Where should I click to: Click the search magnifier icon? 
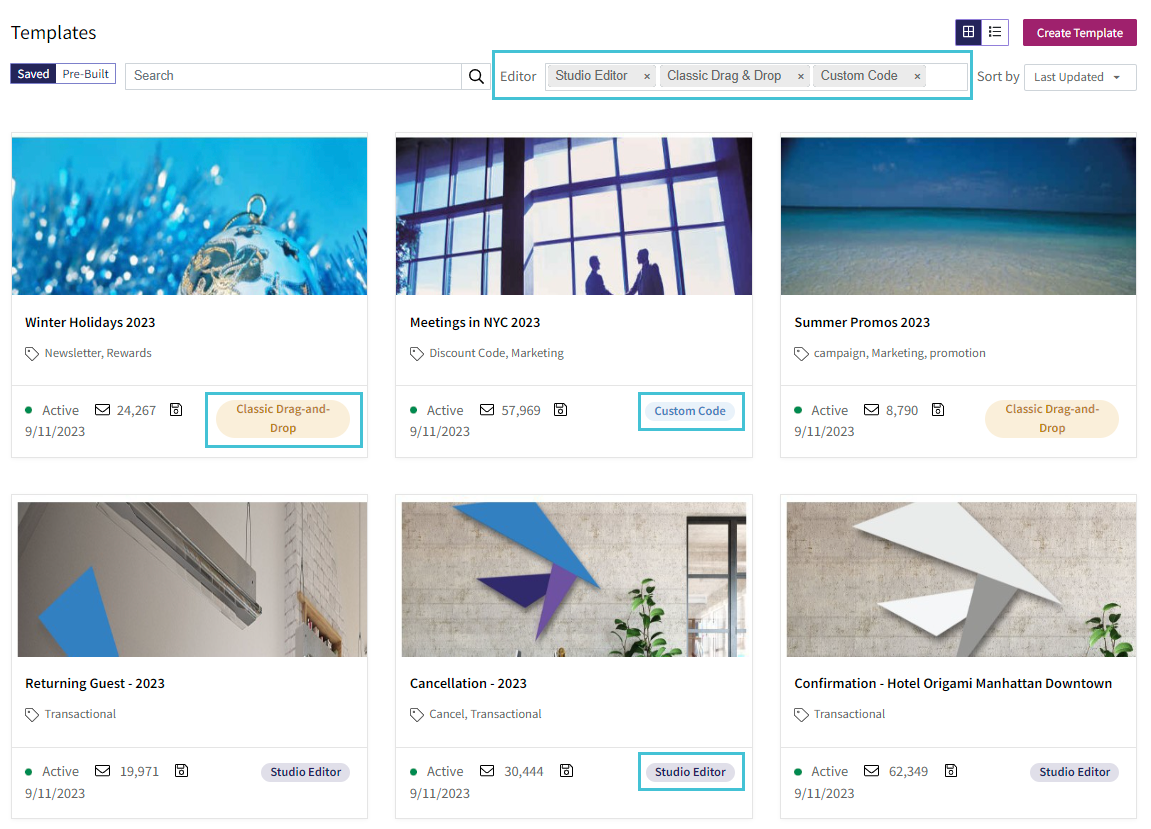click(476, 76)
